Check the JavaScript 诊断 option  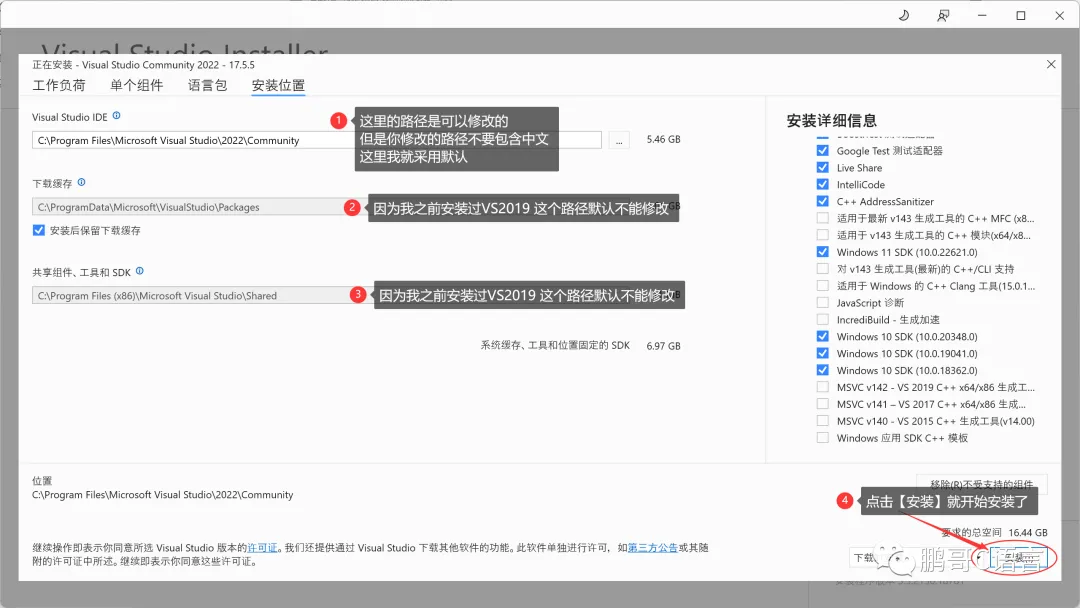[822, 302]
